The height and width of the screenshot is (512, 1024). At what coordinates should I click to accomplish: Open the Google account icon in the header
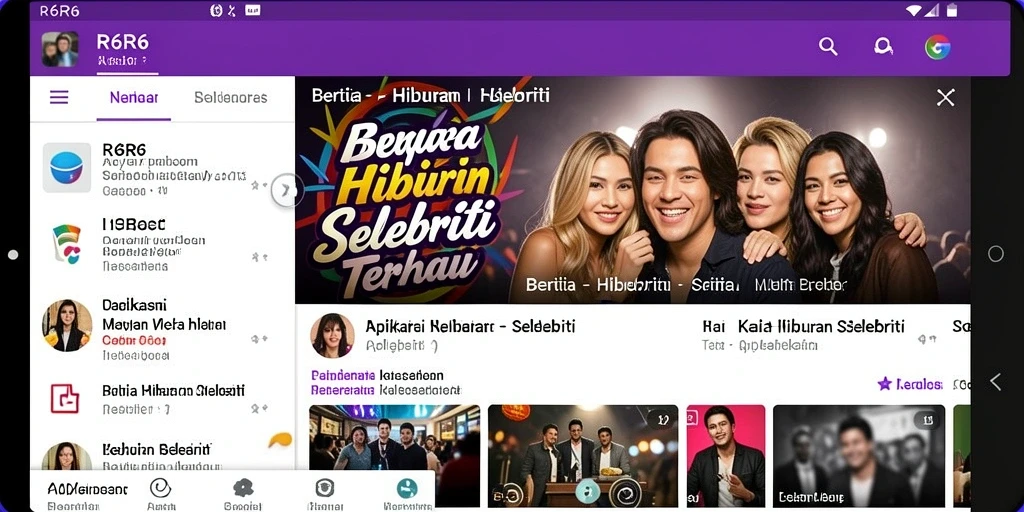click(x=937, y=47)
